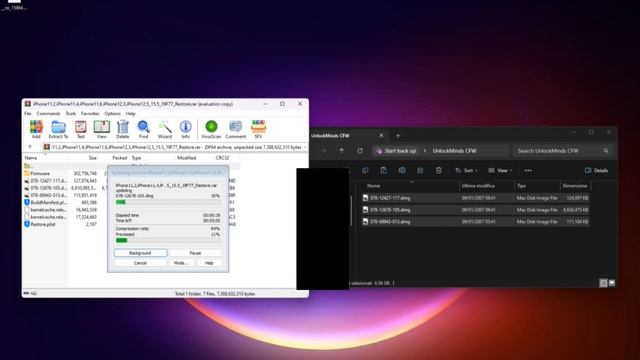Click the Delete trash icon in Explorer
This screenshot has height=360, width=640.
click(439, 170)
